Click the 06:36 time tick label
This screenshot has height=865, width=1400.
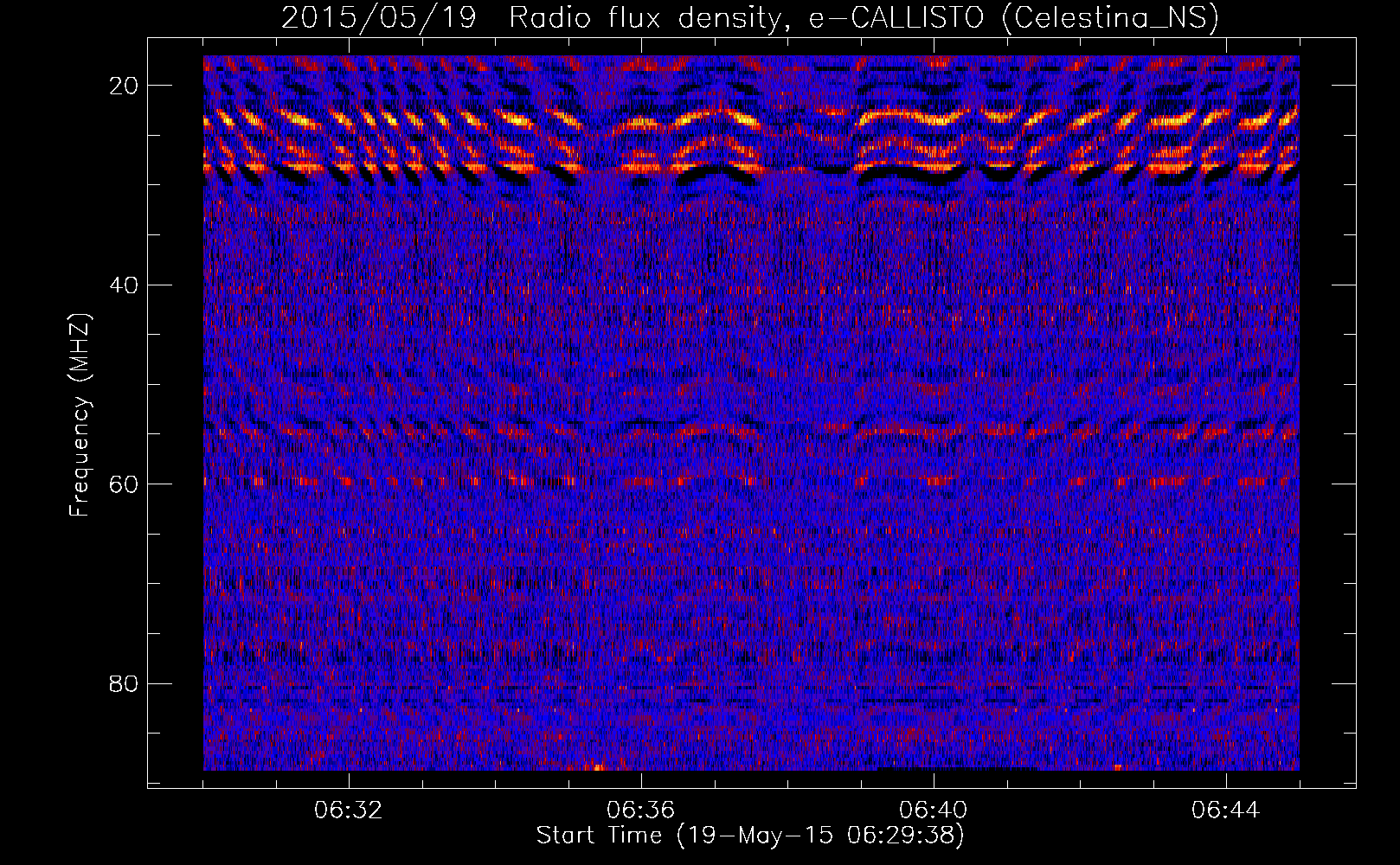pyautogui.click(x=641, y=811)
